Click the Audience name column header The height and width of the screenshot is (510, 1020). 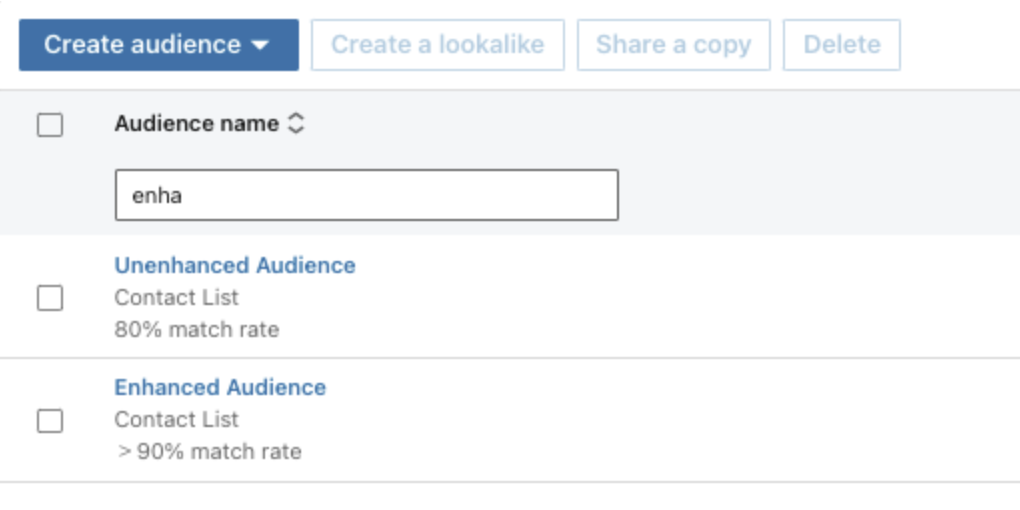click(196, 123)
